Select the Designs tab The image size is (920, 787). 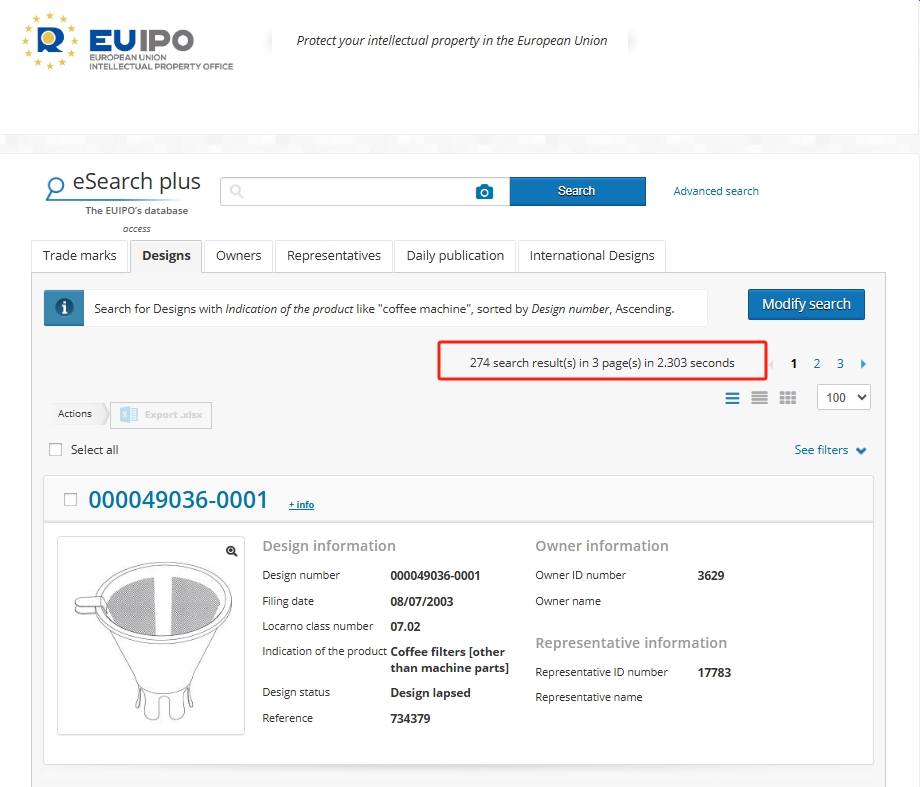[x=167, y=256]
